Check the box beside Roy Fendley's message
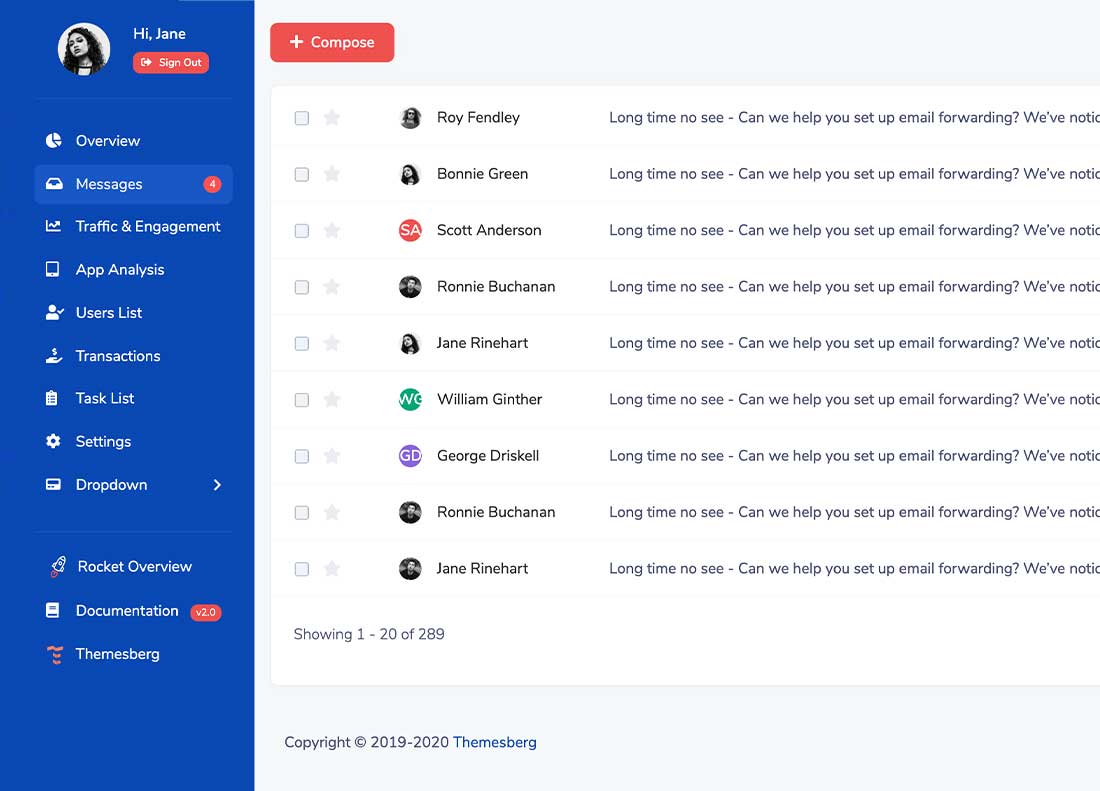 pos(301,117)
